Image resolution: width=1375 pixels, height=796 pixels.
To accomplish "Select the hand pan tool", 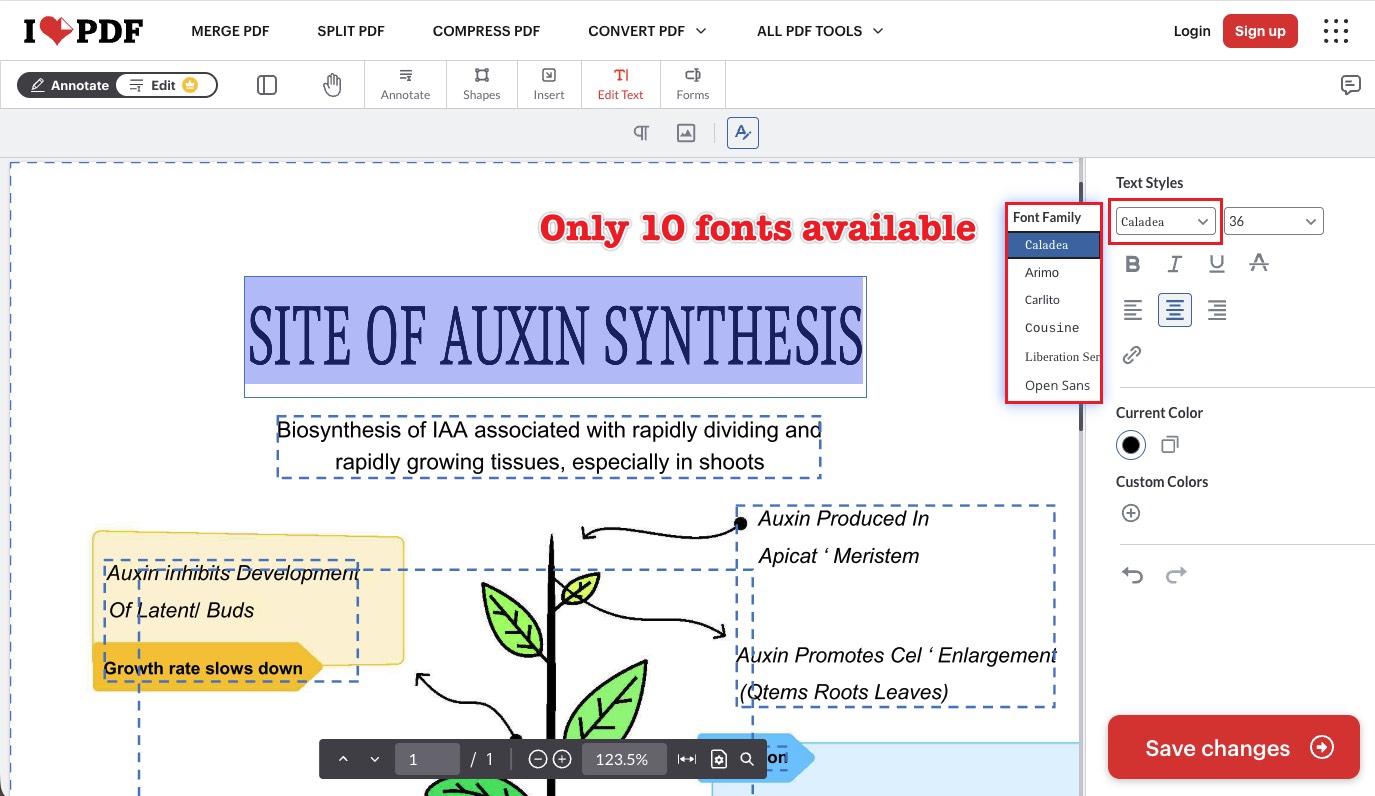I will coord(332,85).
